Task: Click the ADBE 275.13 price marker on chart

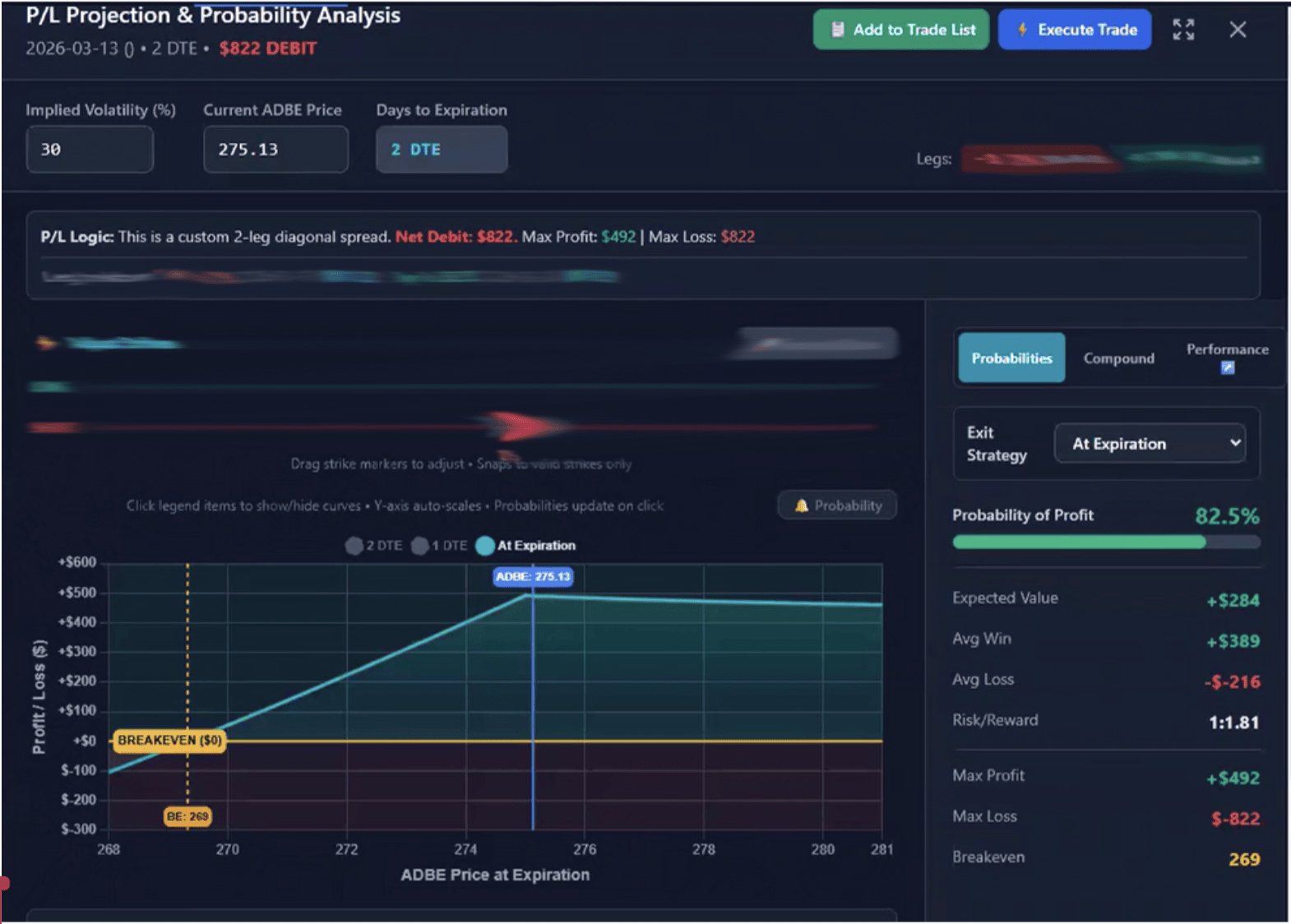Action: point(533,577)
